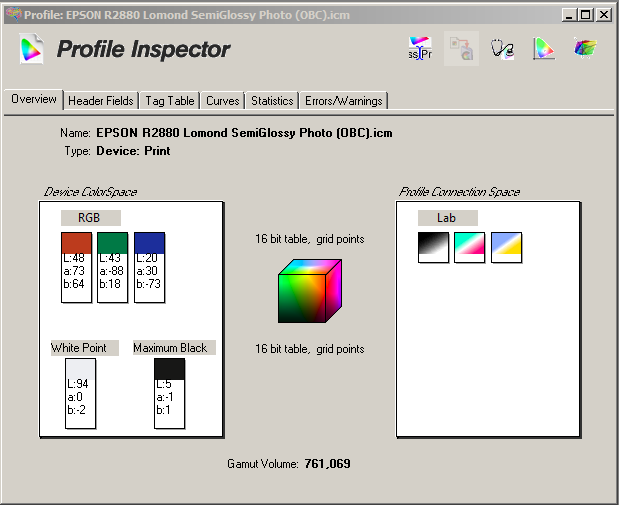Click the Profile Connection Space heading
Viewport: 619px width, 505px height.
click(x=459, y=192)
